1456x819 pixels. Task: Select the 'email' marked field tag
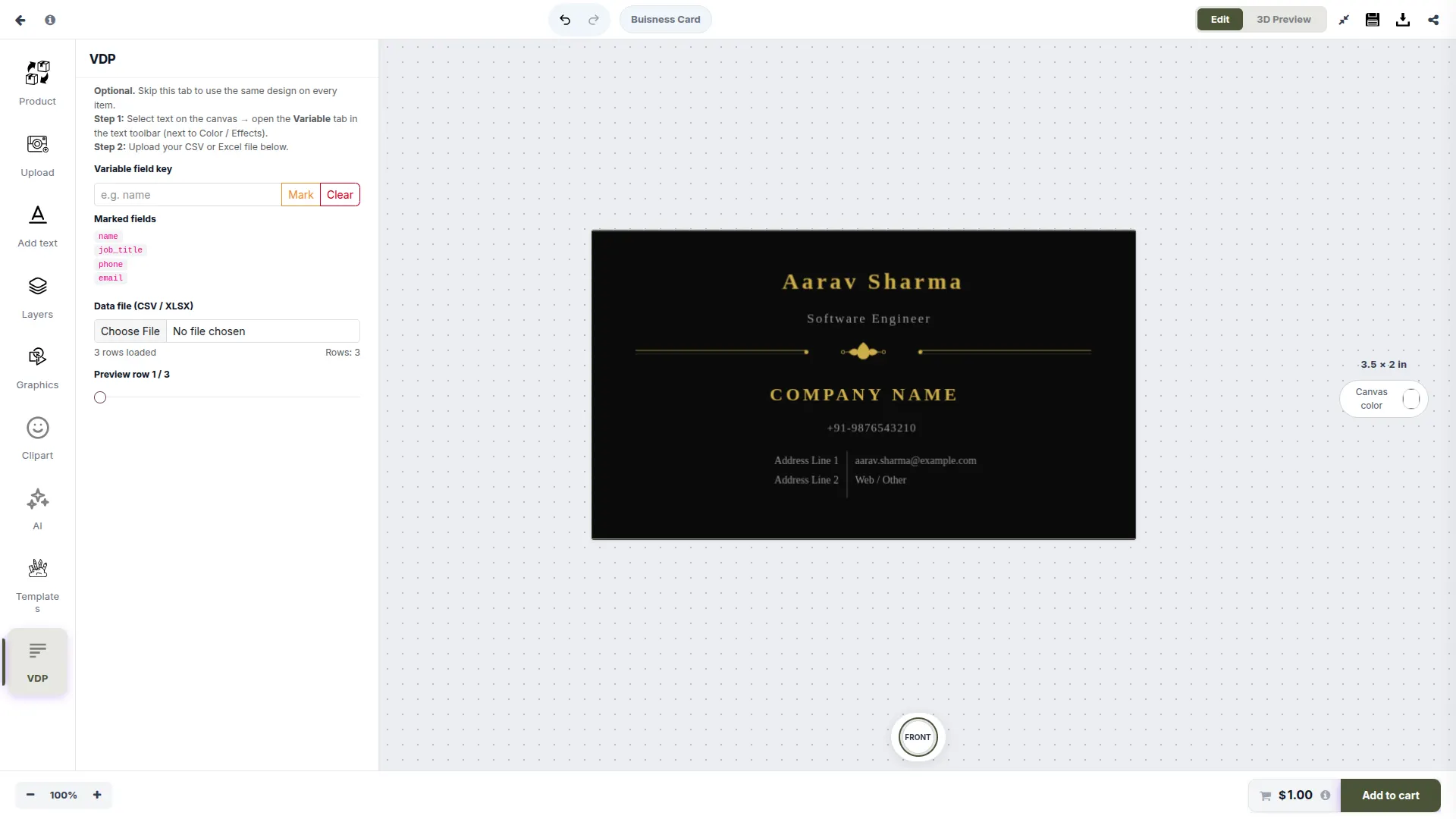(x=111, y=278)
